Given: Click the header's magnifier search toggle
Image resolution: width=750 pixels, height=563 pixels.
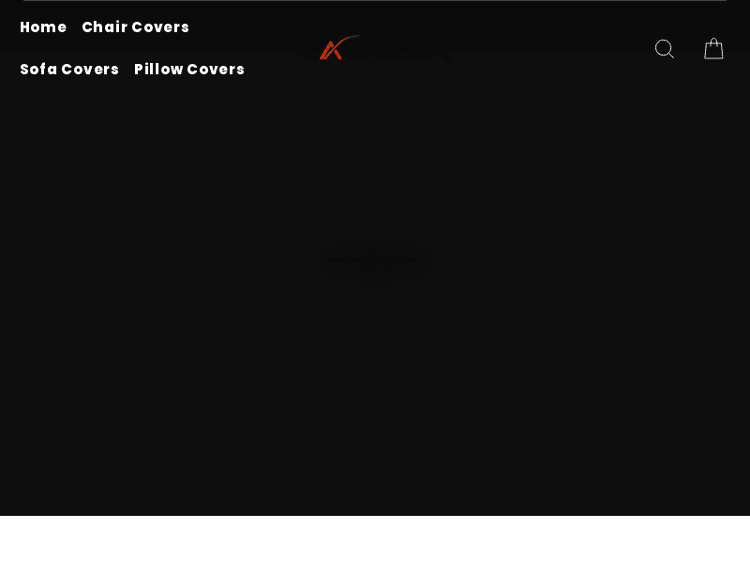Looking at the screenshot, I should click(x=664, y=49).
